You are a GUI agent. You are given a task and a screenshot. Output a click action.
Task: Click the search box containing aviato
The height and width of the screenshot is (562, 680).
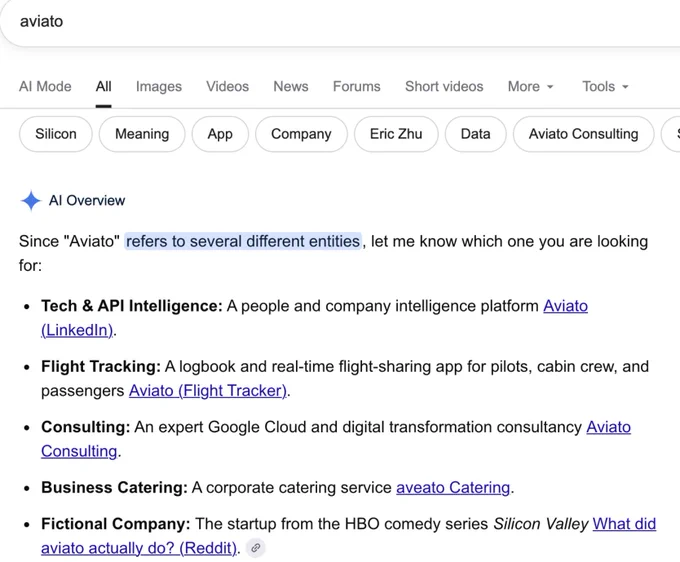pyautogui.click(x=340, y=22)
